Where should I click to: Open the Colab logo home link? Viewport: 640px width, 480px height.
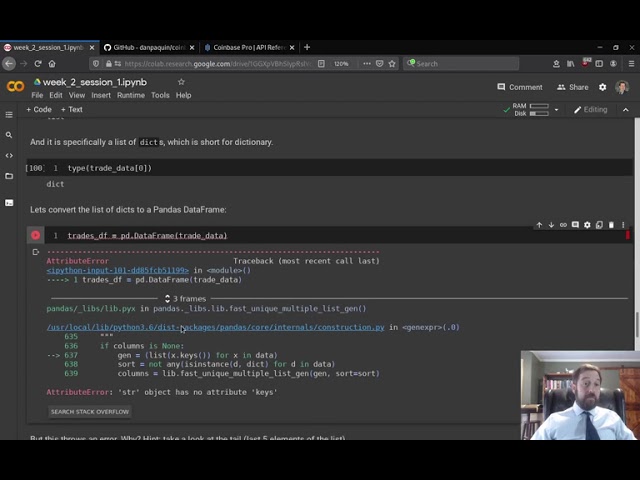pos(16,87)
